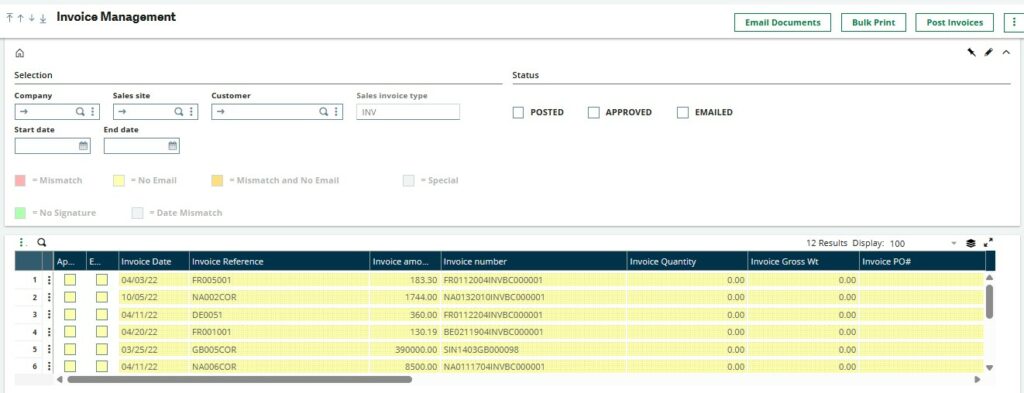Screen dimensions: 1024x393
Task: Open Sales site field actions menu
Action: click(x=191, y=112)
